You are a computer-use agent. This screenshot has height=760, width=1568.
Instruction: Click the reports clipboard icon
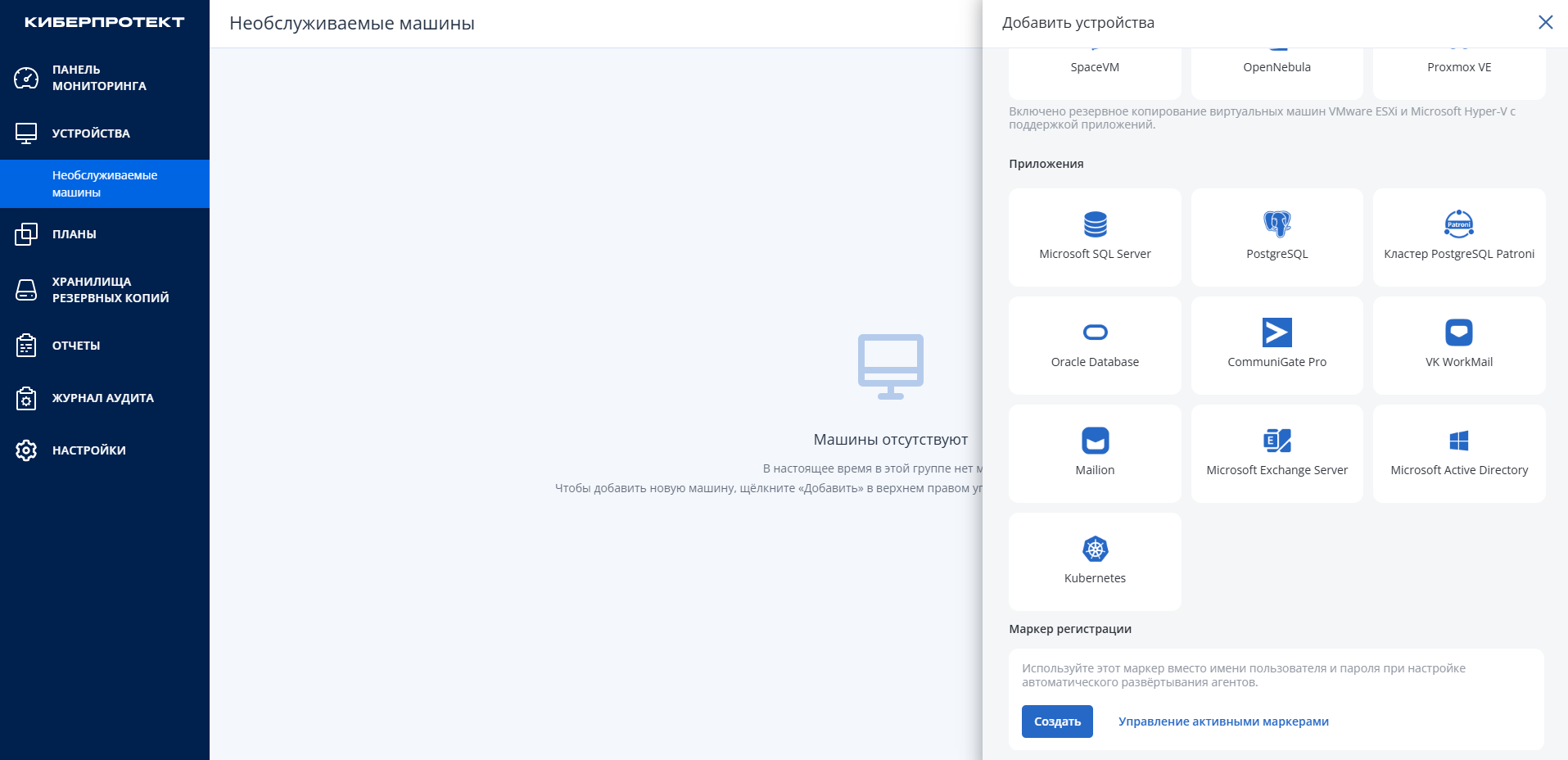(x=26, y=346)
